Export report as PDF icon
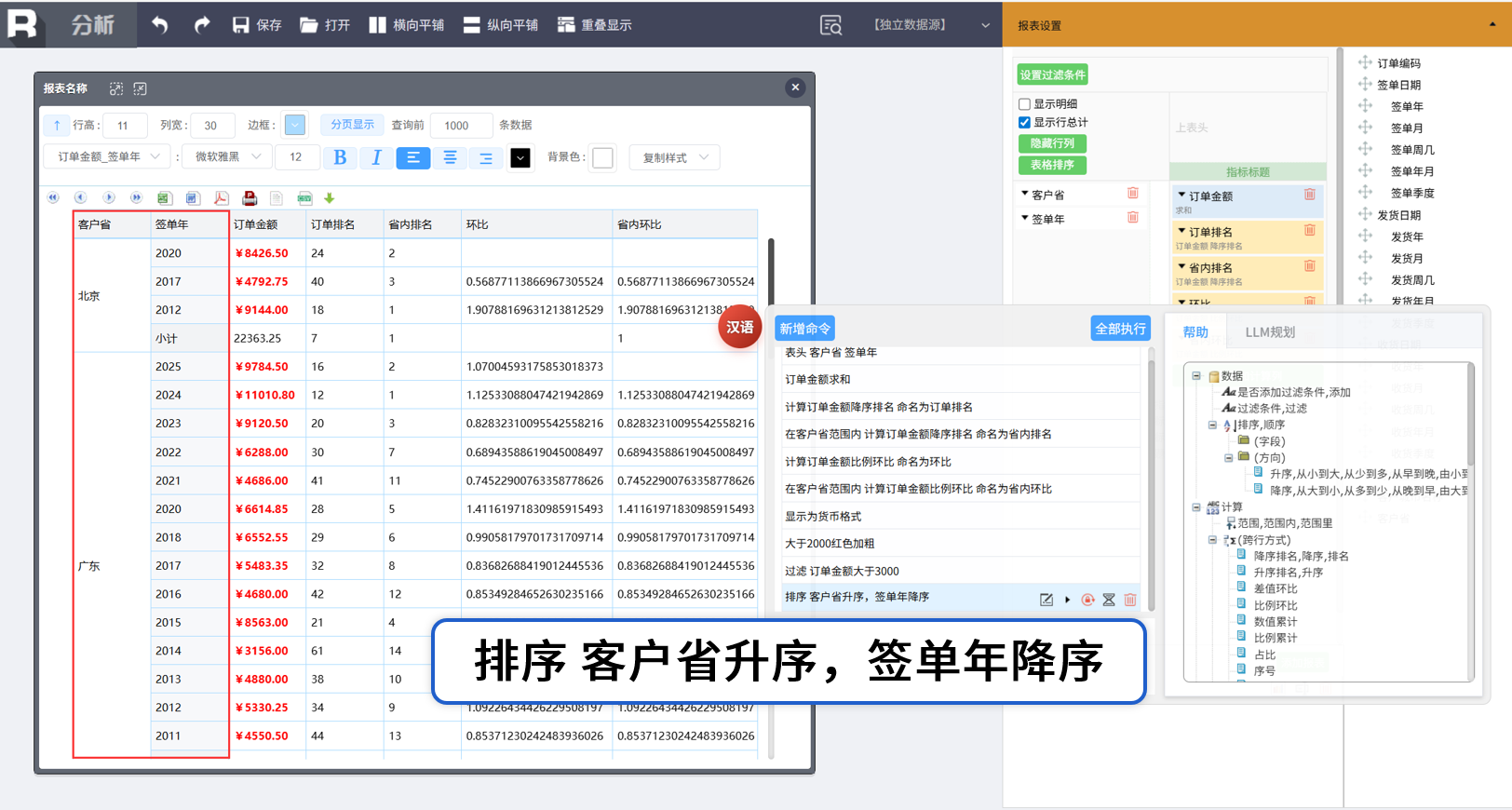Screen dimensions: 1512x810 coord(221,198)
